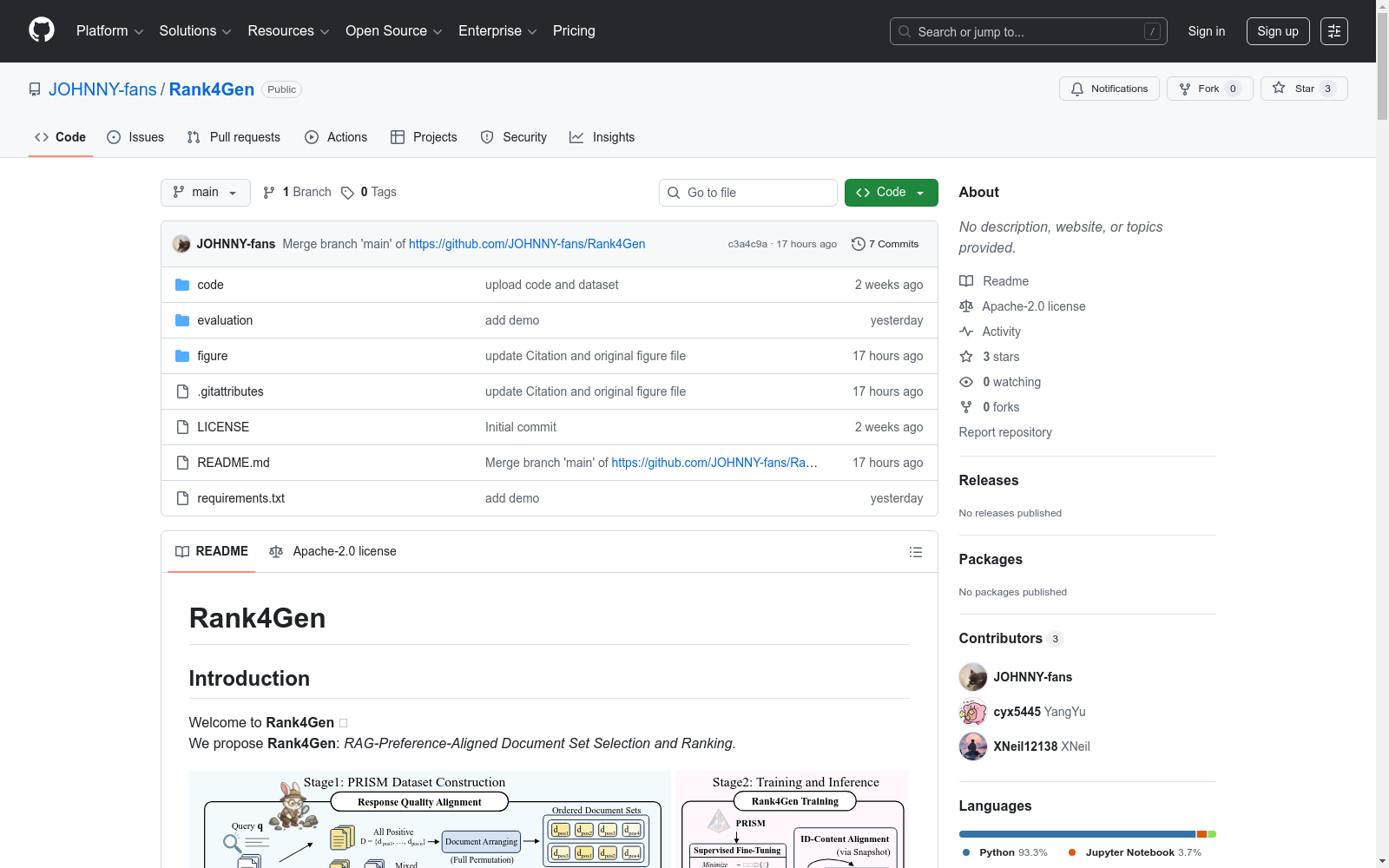Open the Rank4Gen repository name link
The height and width of the screenshot is (868, 1389).
click(x=212, y=89)
